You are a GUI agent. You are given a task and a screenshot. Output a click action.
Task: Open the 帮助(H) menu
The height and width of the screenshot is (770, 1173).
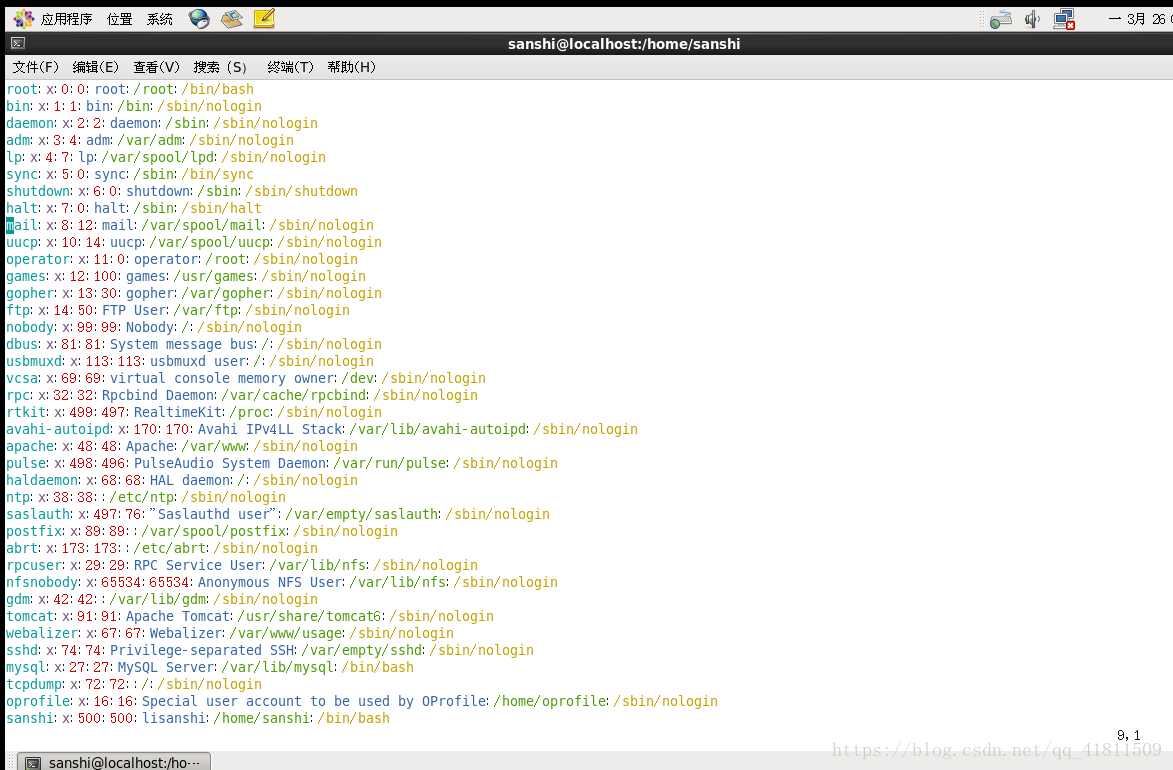[352, 67]
